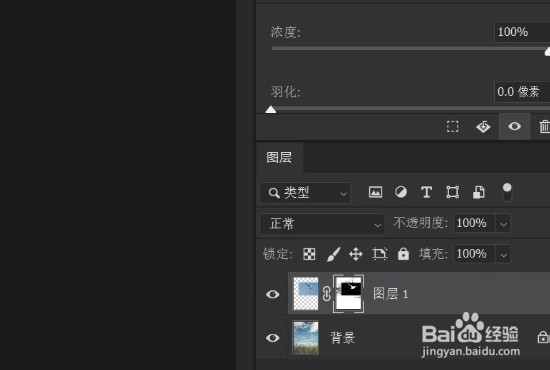Lock image pixels brush icon

[333, 254]
